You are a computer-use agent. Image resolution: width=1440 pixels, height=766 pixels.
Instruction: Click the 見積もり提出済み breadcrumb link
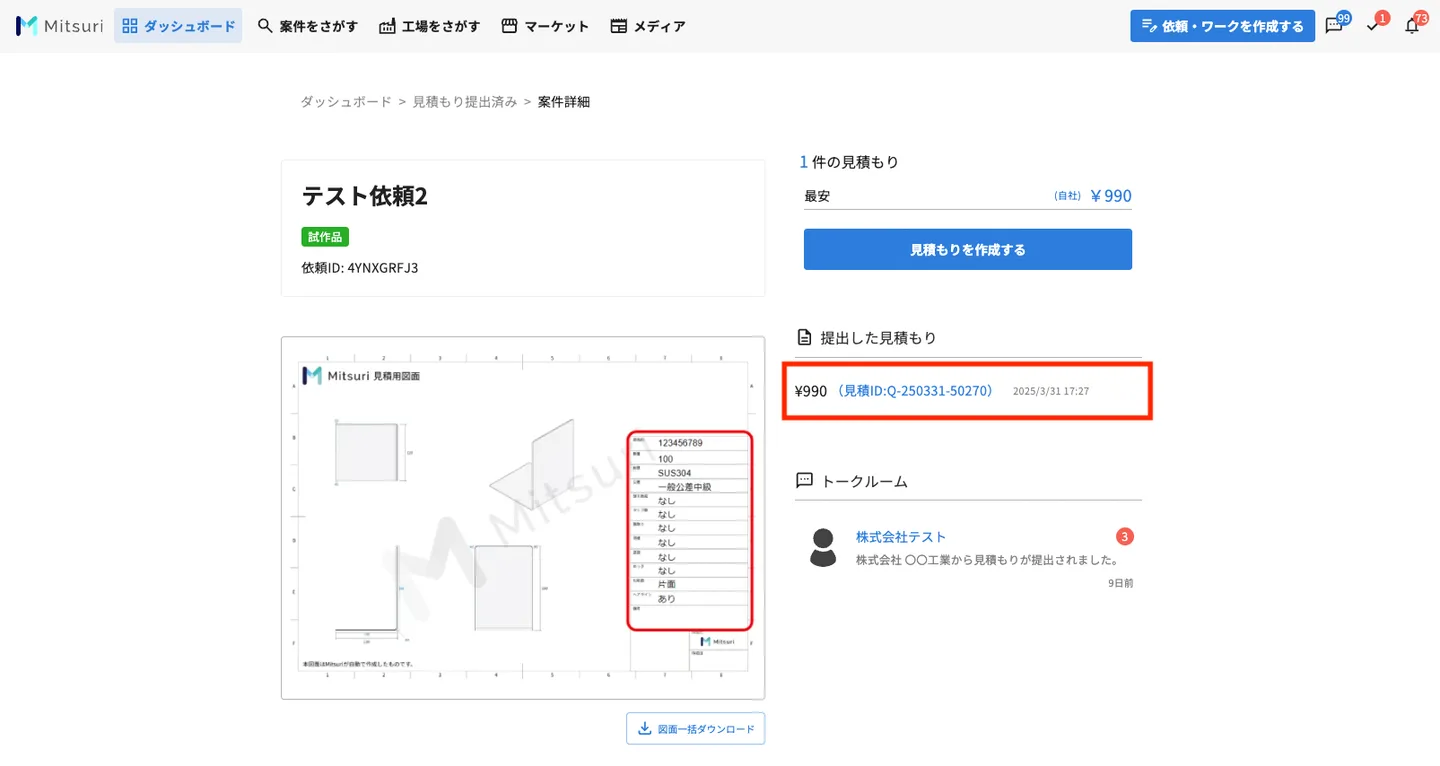coord(465,102)
